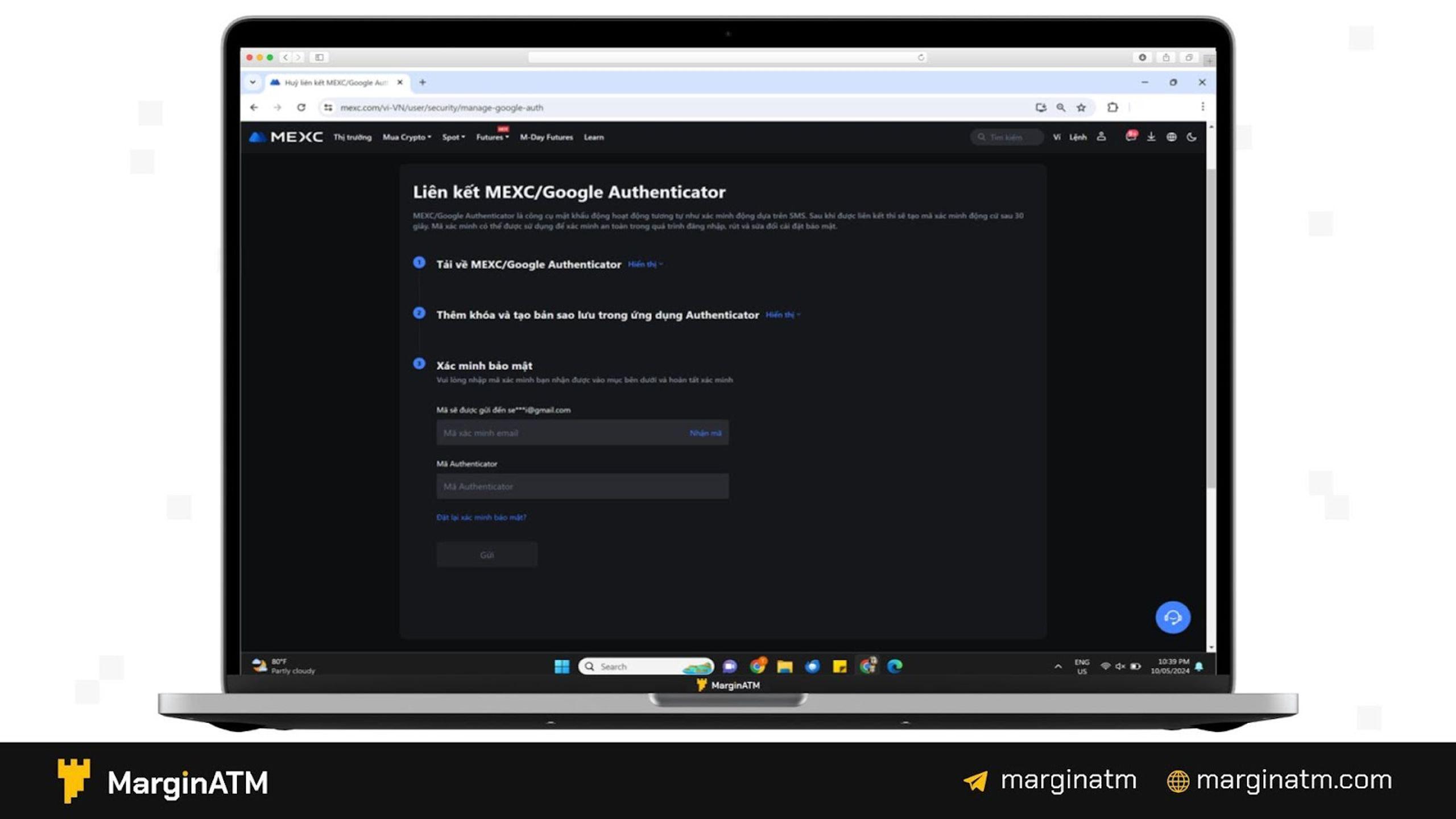The width and height of the screenshot is (1456, 819).
Task: Open File Explorer from the taskbar
Action: point(785,667)
